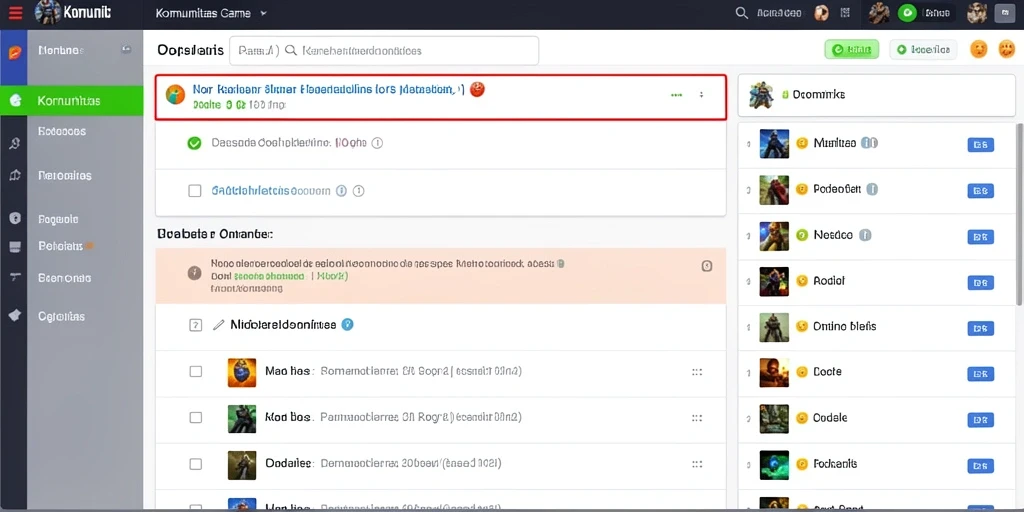
Task: Click the blue info icon after Gatdioishristos
Action: 341,191
